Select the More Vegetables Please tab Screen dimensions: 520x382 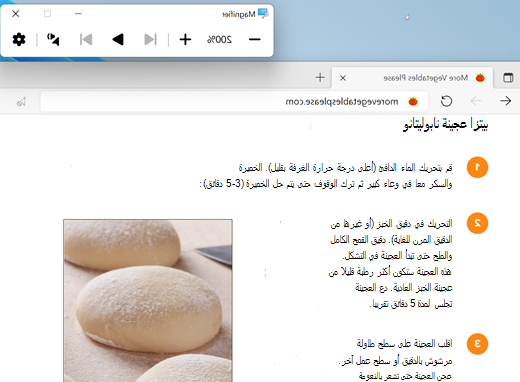click(x=413, y=78)
